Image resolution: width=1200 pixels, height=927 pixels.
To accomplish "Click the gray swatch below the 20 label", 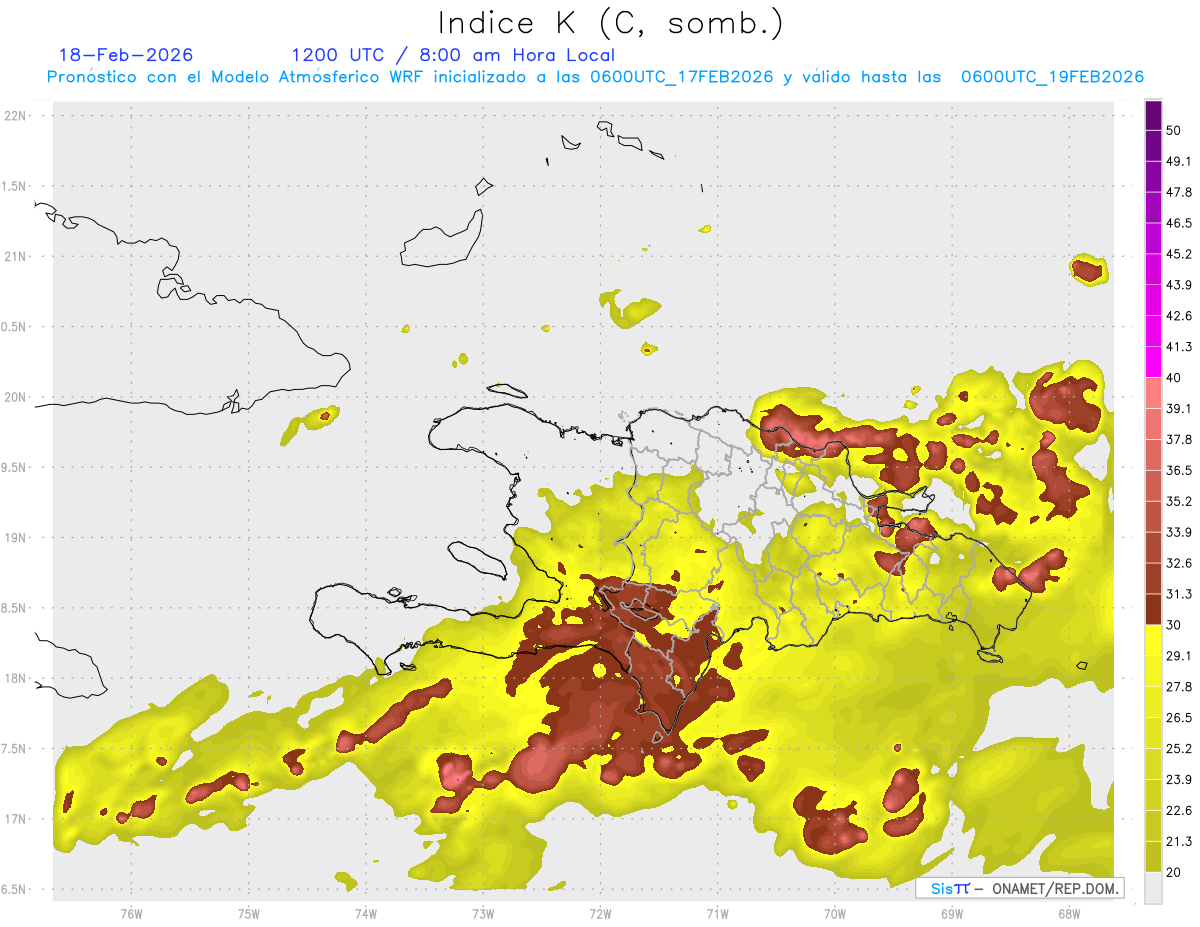I will (1153, 887).
